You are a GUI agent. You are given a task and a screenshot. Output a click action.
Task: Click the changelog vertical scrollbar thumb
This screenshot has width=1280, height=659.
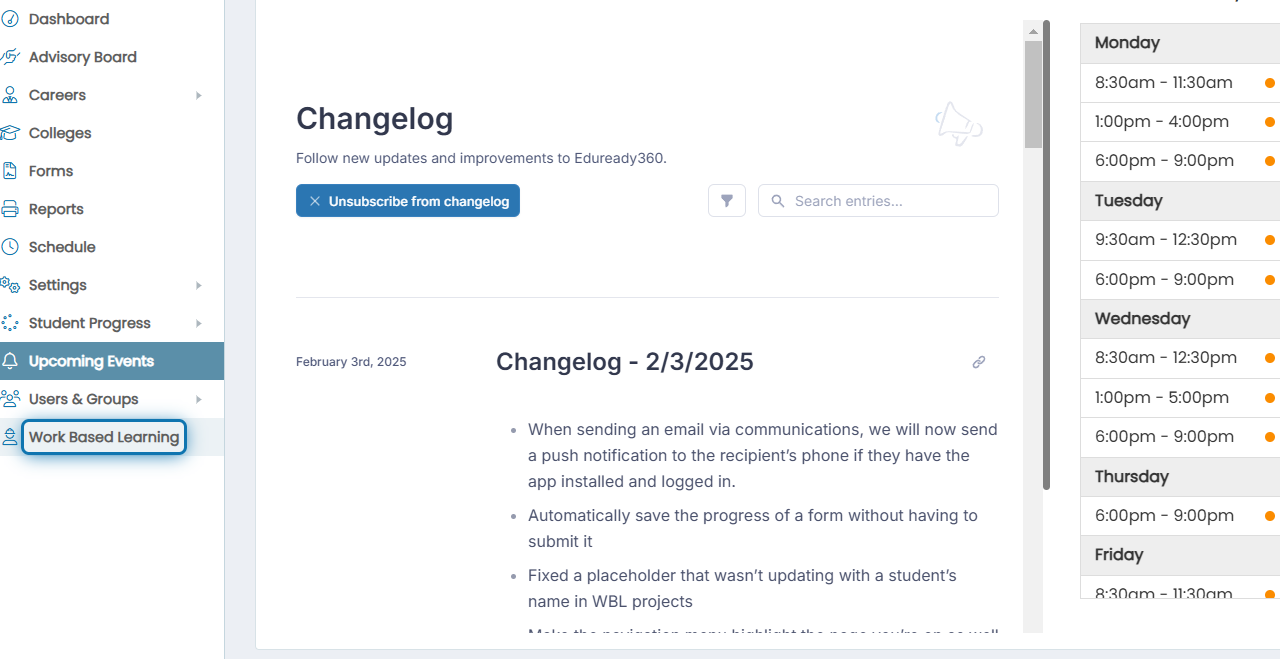[1033, 94]
